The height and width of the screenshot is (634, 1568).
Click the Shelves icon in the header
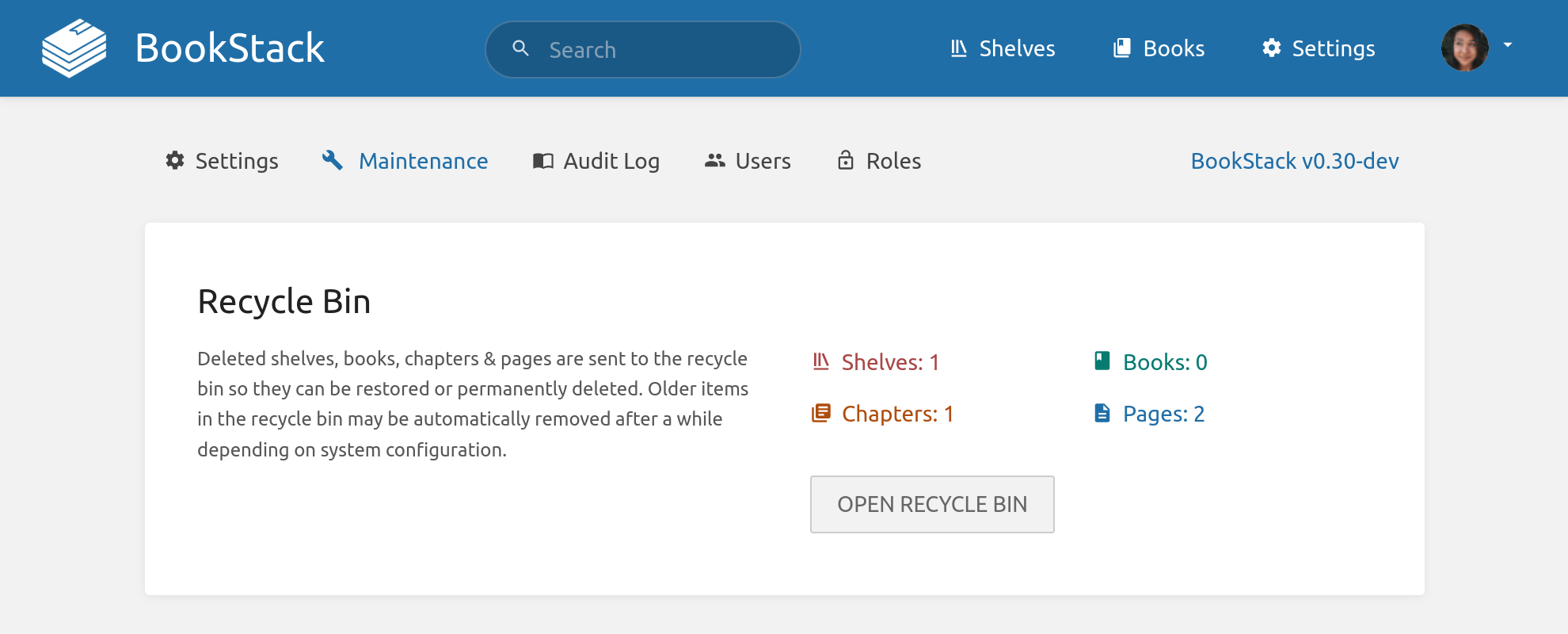(x=958, y=48)
